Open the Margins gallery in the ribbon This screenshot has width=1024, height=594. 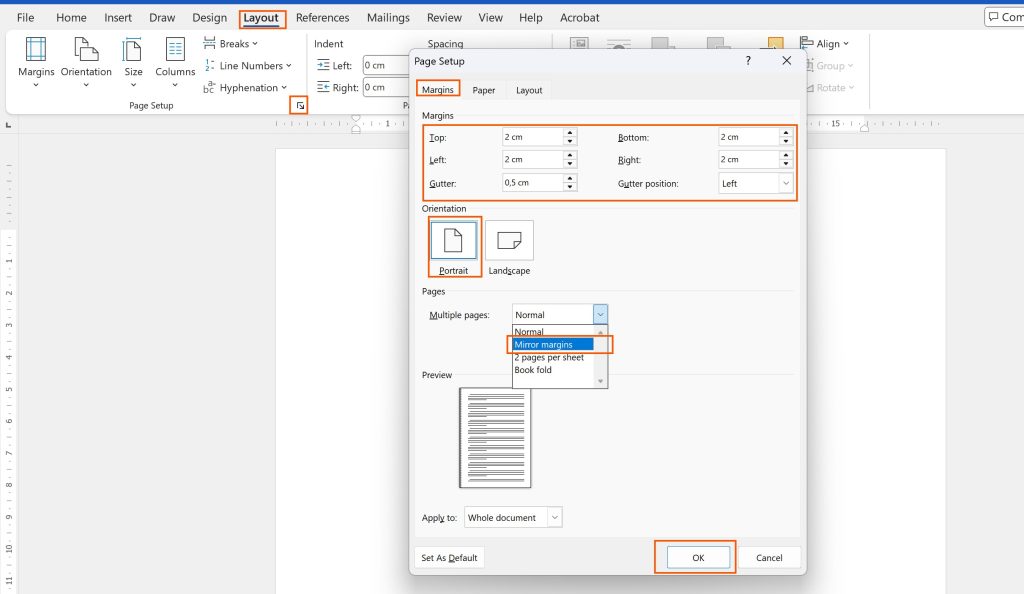click(x=36, y=62)
